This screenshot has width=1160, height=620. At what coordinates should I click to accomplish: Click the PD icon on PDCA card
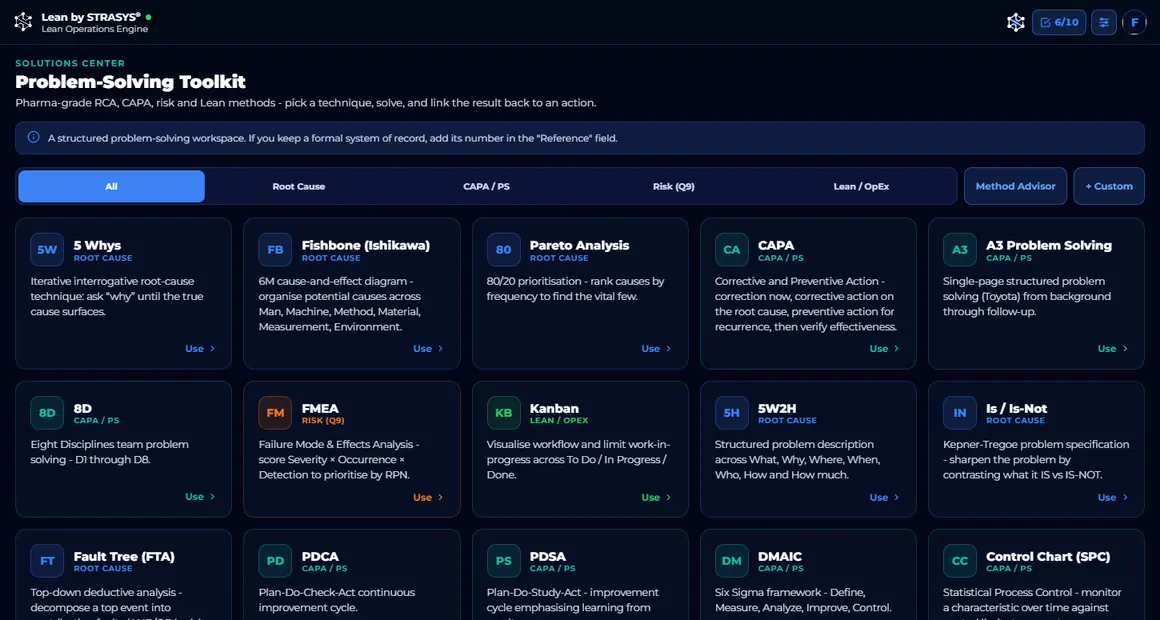pos(275,561)
